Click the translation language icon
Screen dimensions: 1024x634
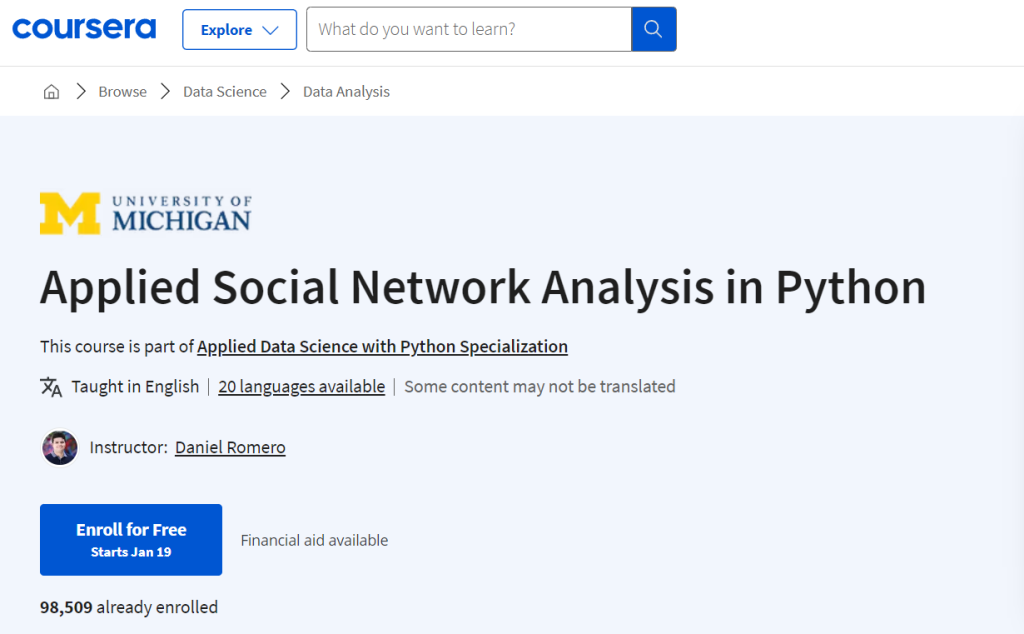tap(47, 386)
